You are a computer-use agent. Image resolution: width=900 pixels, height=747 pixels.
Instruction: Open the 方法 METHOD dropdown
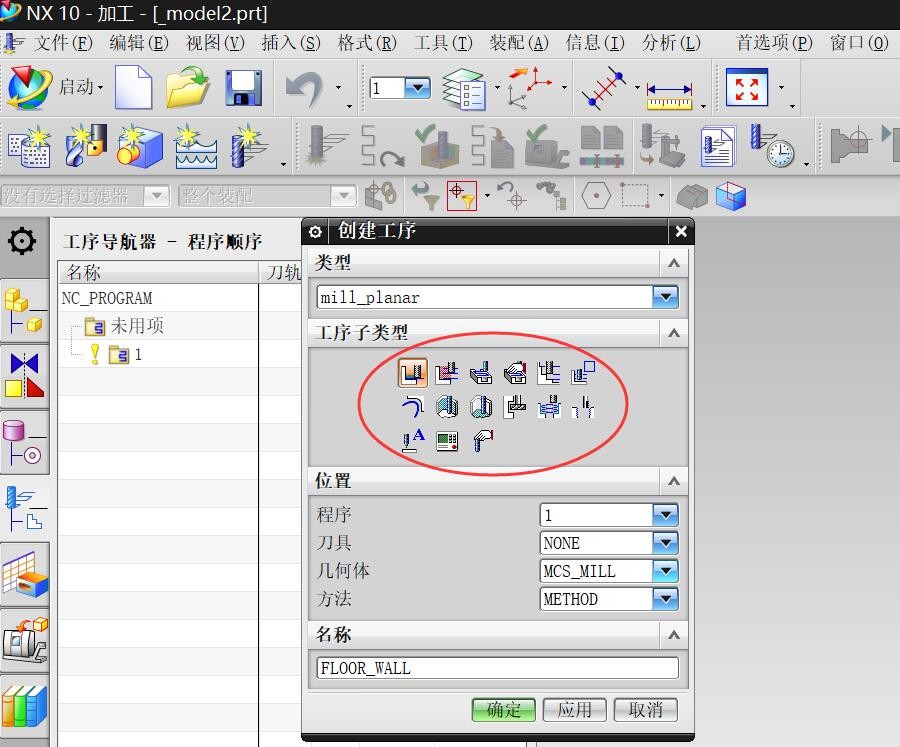click(x=664, y=599)
